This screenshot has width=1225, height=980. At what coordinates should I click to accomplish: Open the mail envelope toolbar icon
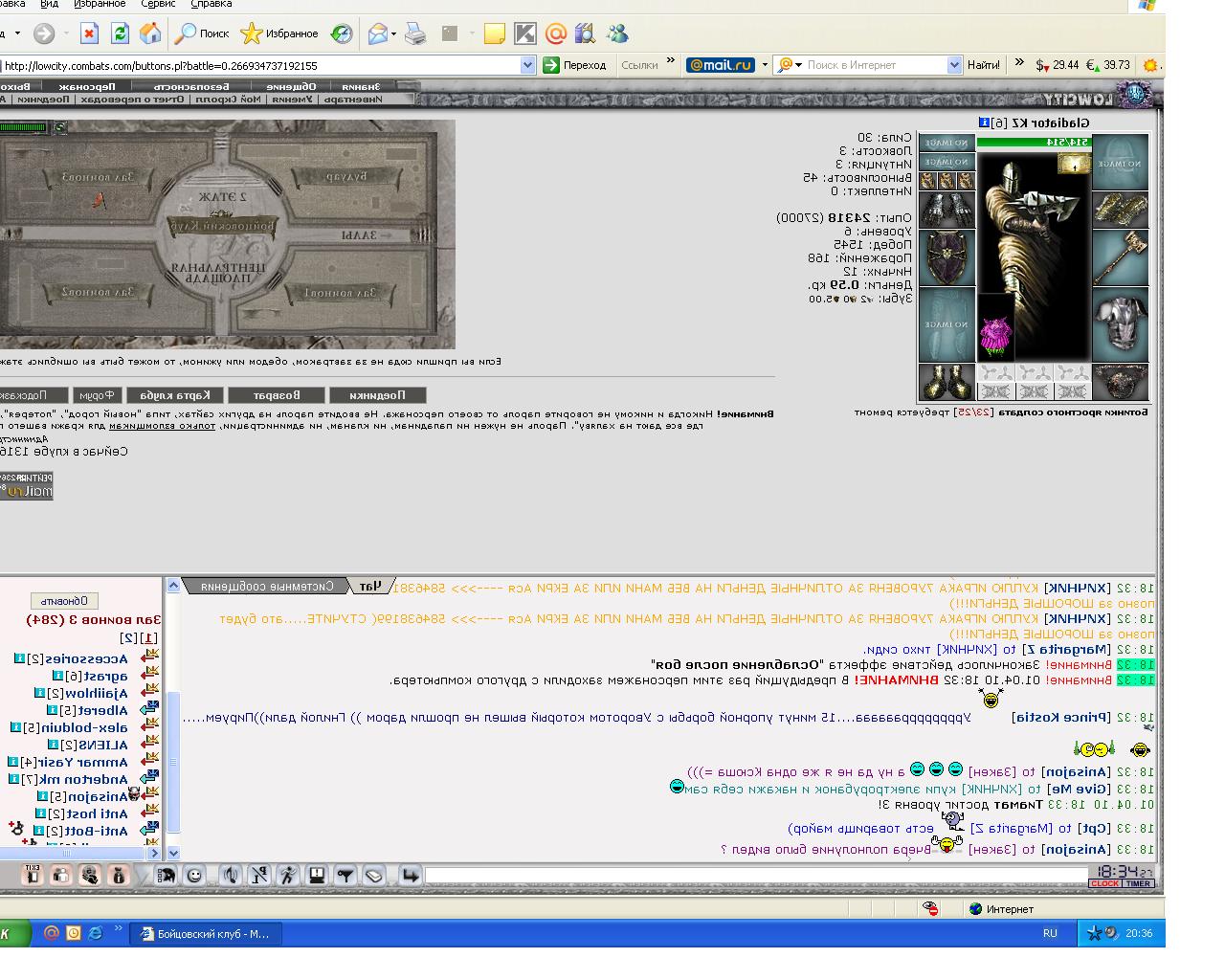[378, 34]
